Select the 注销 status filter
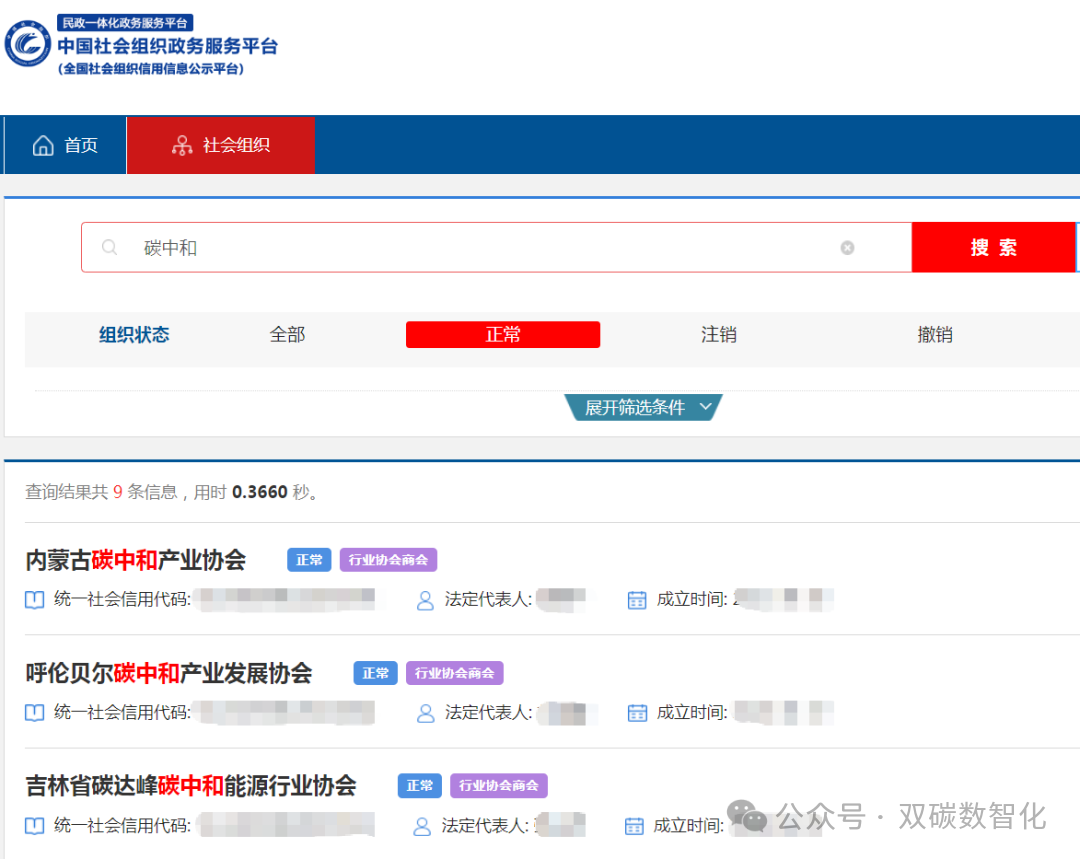This screenshot has height=859, width=1080. pyautogui.click(x=718, y=335)
